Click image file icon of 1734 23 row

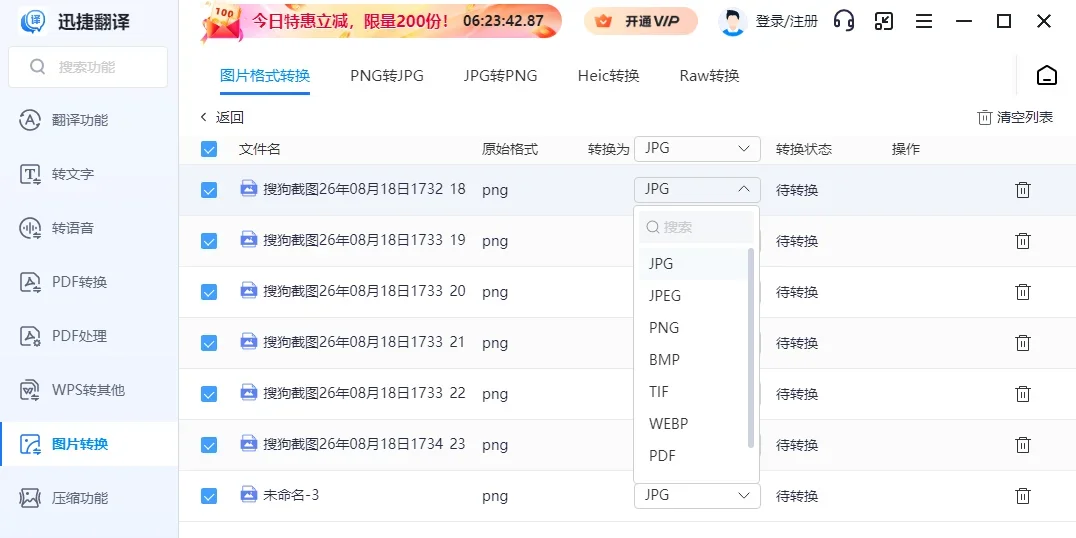pyautogui.click(x=248, y=443)
